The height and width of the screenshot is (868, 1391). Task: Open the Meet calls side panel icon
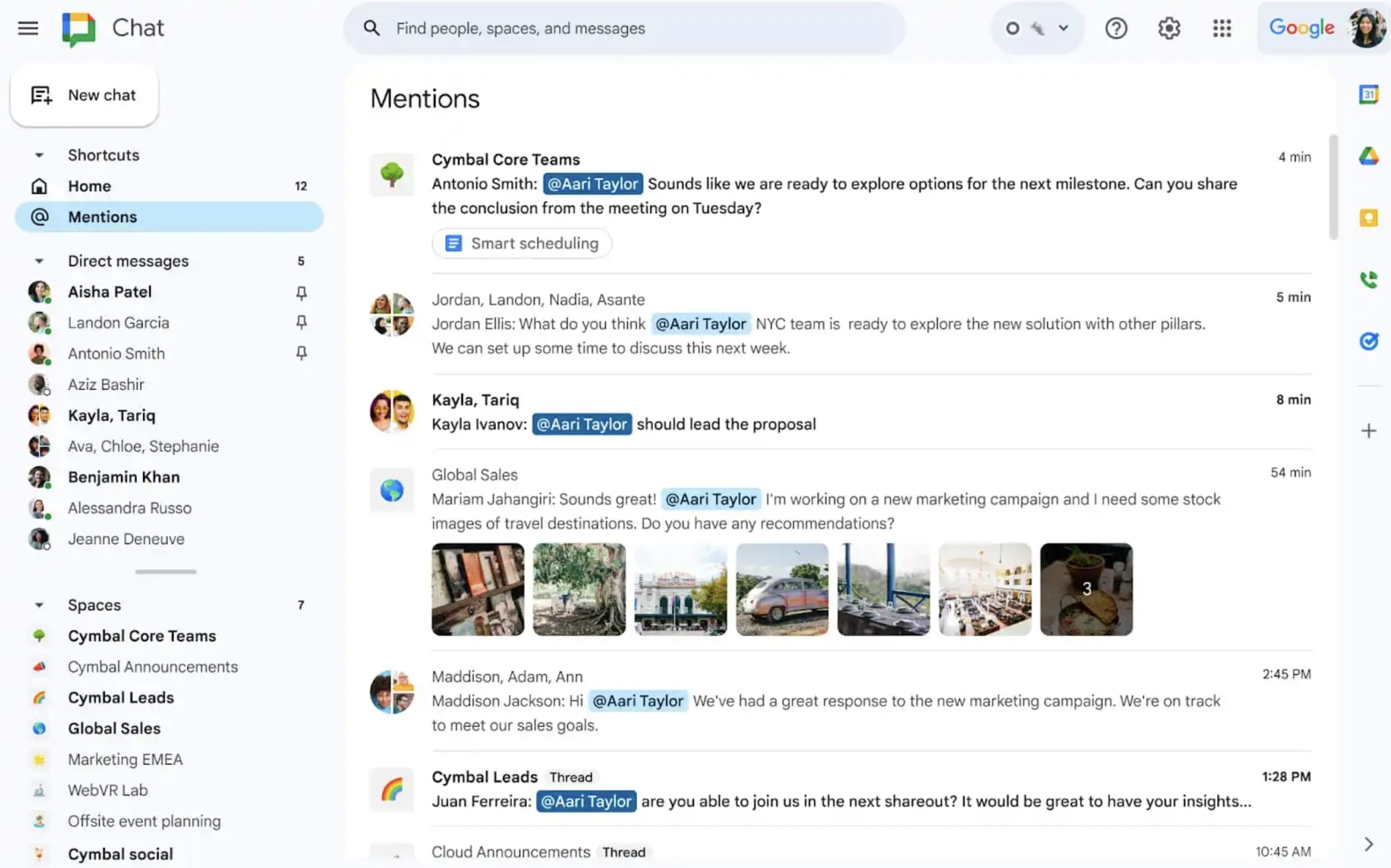click(1368, 280)
